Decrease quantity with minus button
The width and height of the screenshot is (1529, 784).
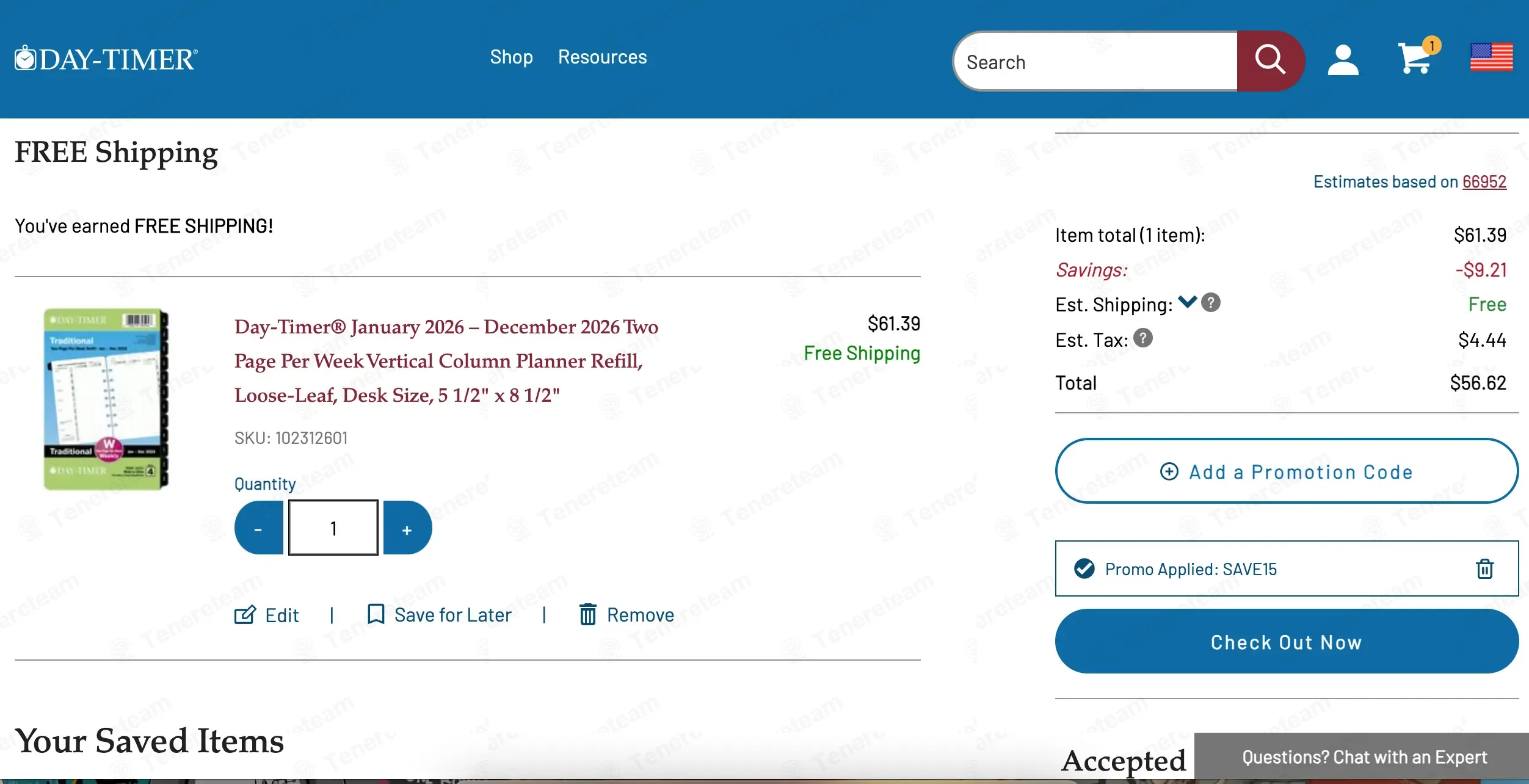coord(259,528)
